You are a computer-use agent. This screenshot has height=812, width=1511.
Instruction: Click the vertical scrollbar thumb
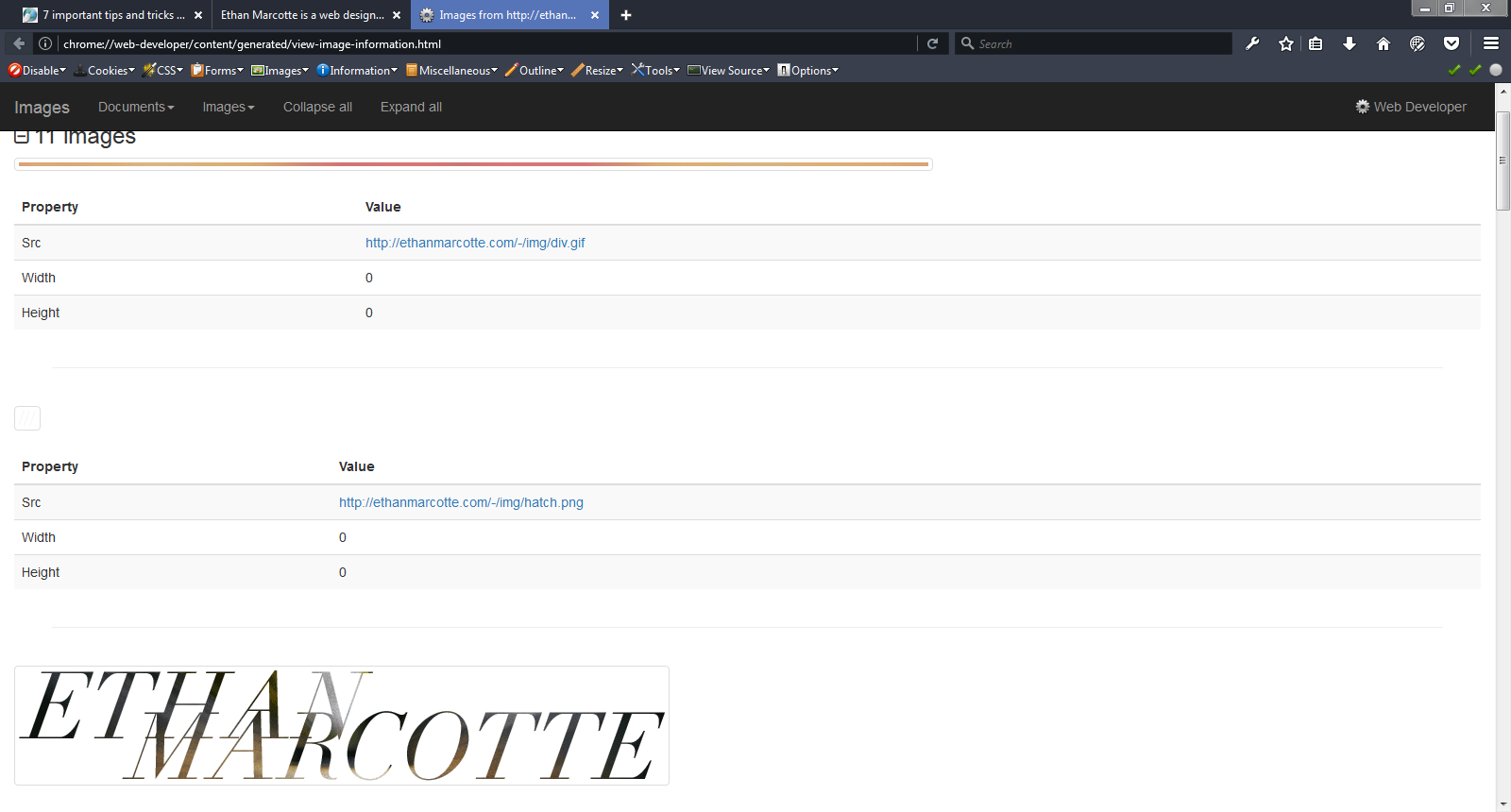(x=1503, y=162)
